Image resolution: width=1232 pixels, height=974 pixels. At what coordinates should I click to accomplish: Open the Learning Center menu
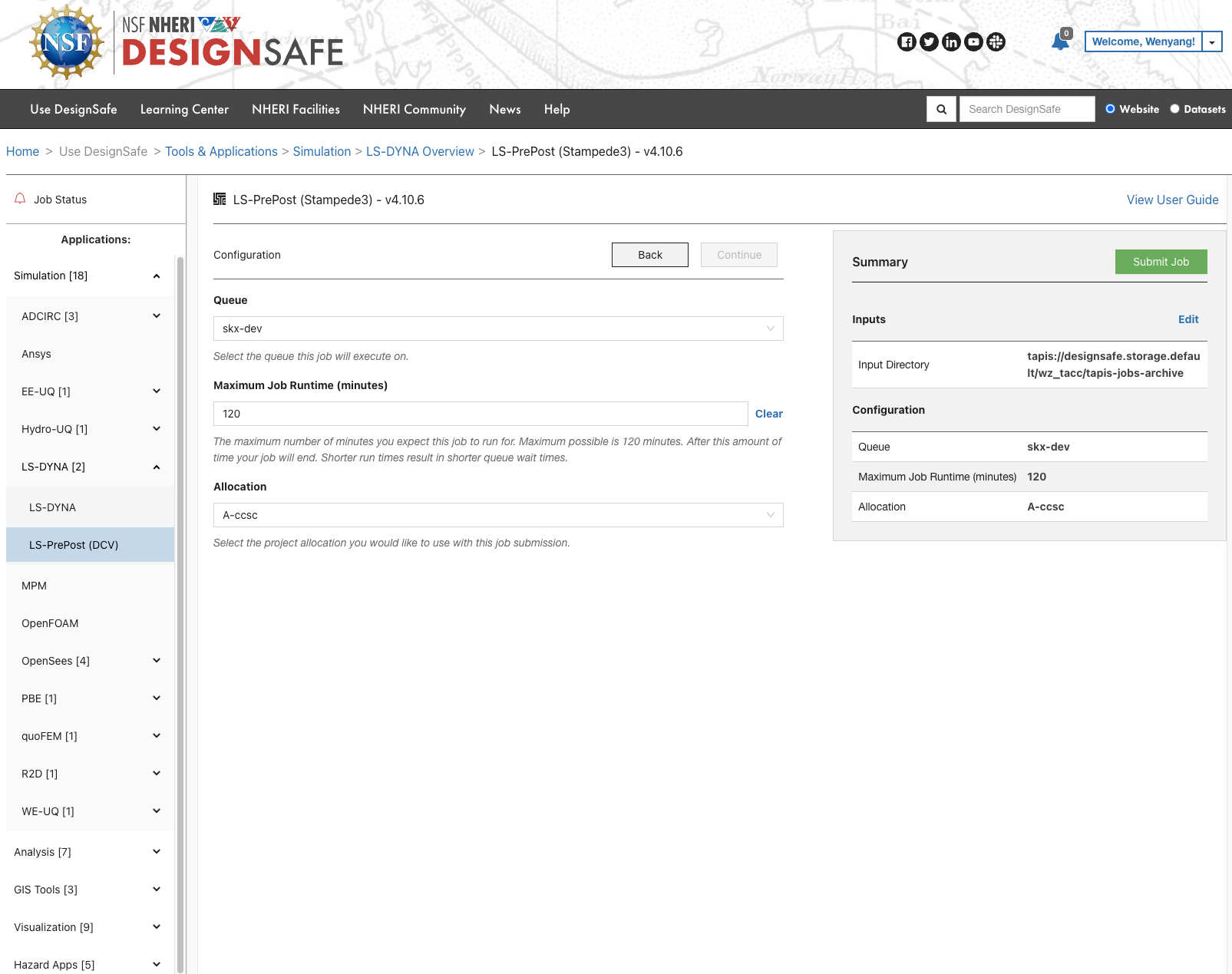[x=184, y=109]
